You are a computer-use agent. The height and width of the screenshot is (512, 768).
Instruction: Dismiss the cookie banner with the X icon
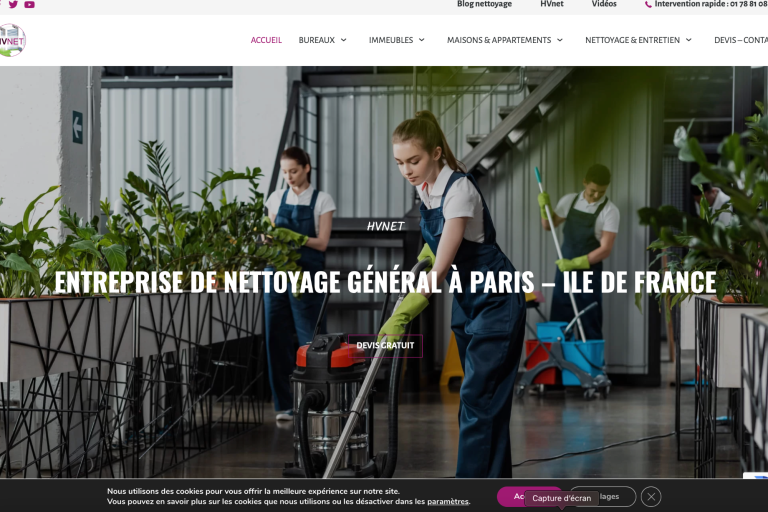[651, 497]
